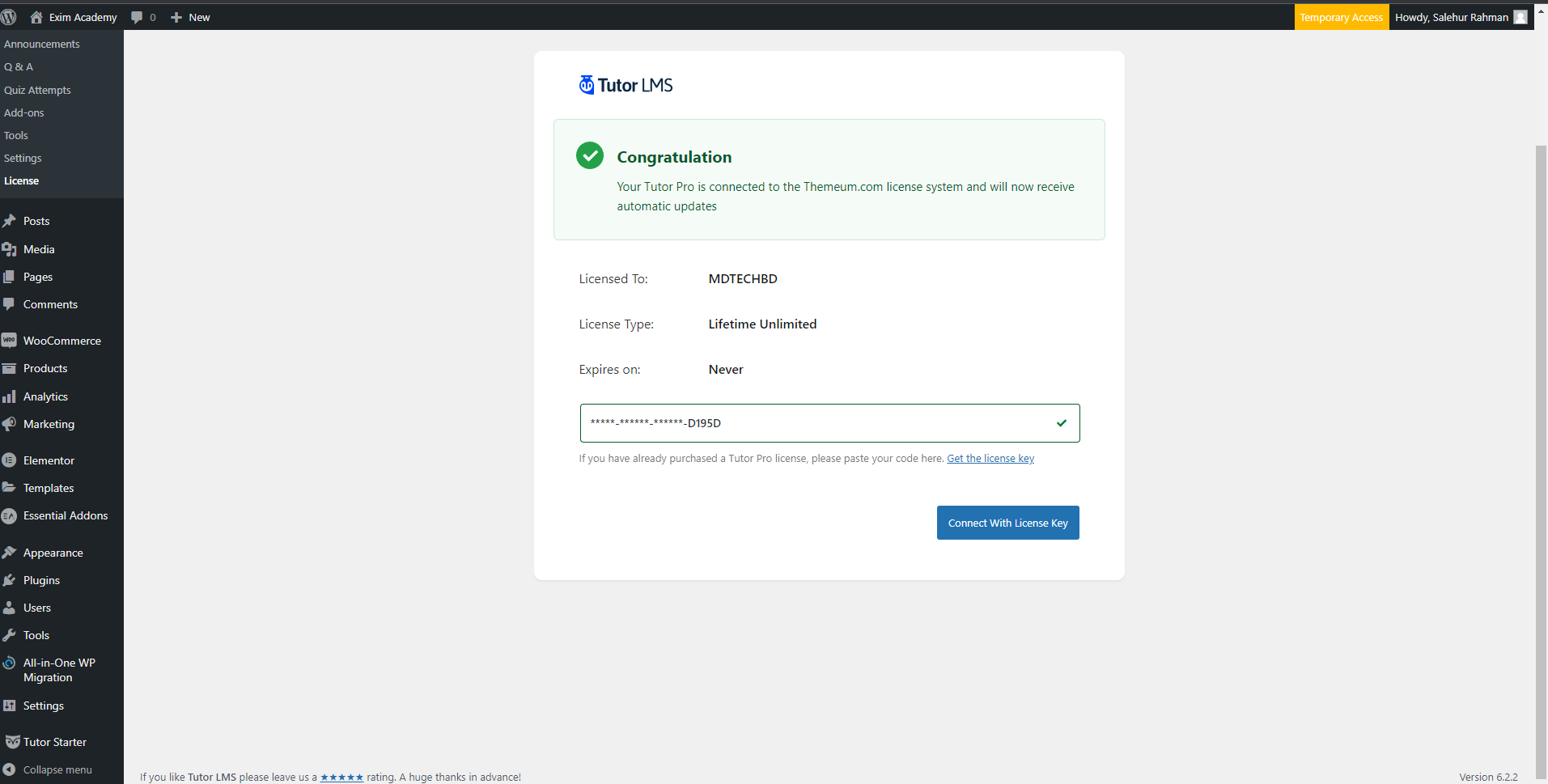The height and width of the screenshot is (784, 1548).
Task: Click Connect With License Key button
Action: point(1007,523)
